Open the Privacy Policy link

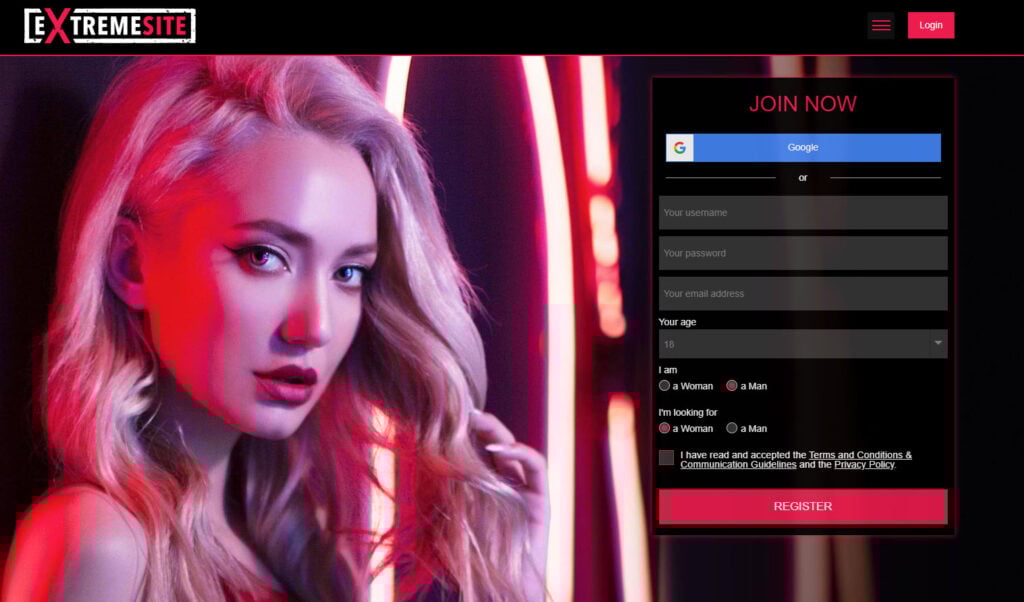(x=864, y=465)
